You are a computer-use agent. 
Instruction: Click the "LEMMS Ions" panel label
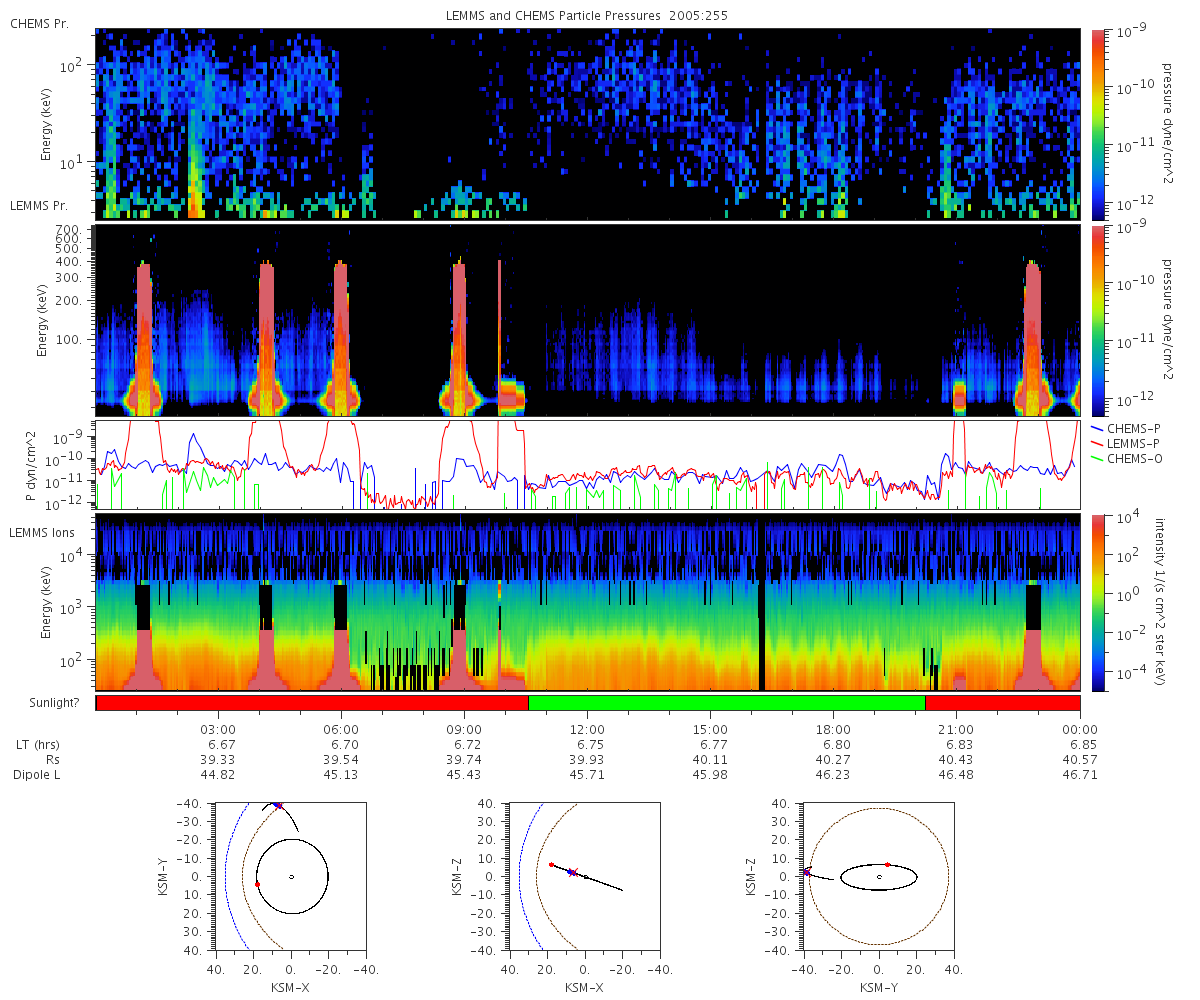tap(44, 533)
